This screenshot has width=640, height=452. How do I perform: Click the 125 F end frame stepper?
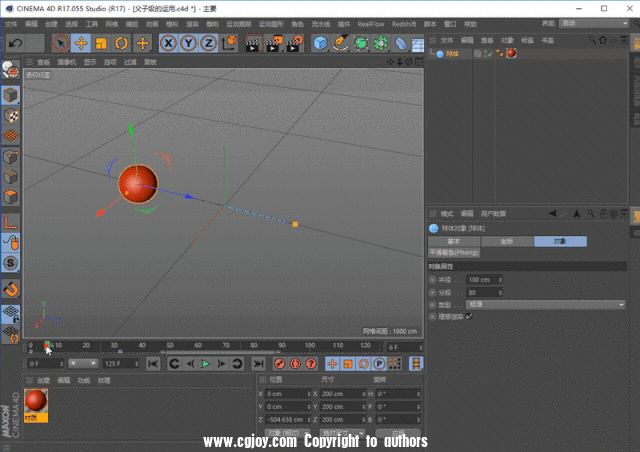(x=137, y=363)
